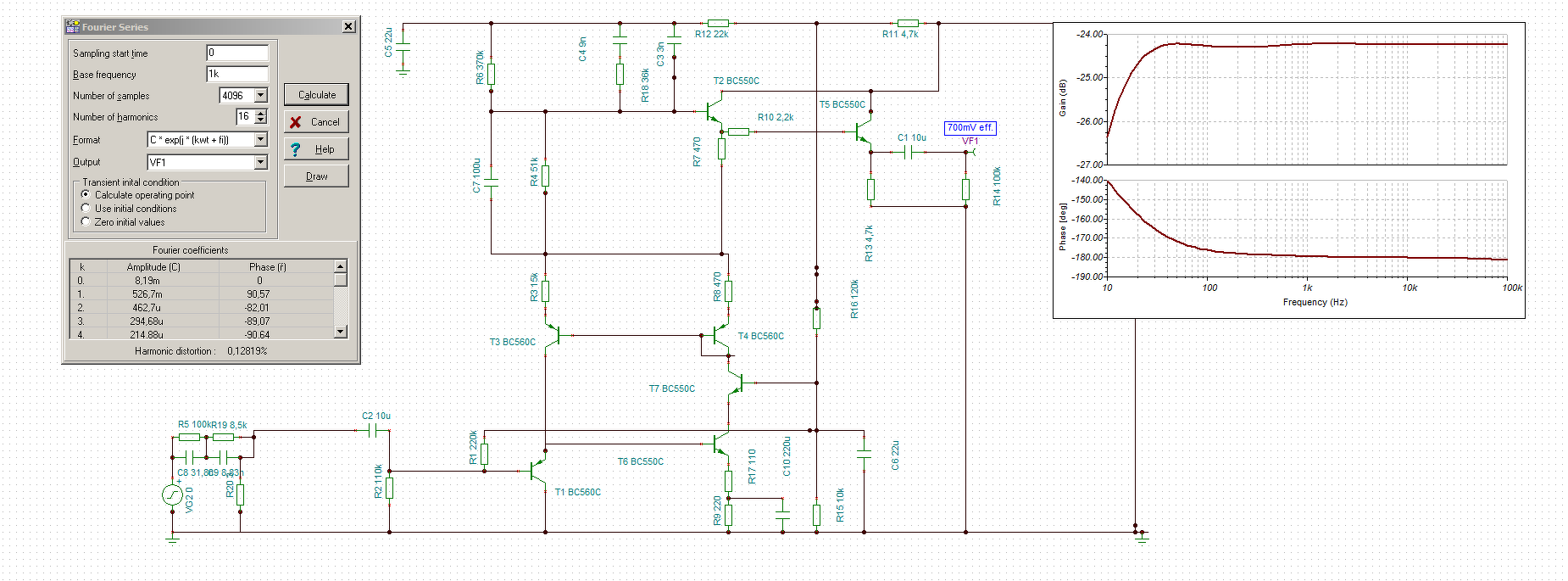This screenshot has width=1568, height=581.
Task: Select resistor R16 120k symbol
Action: tap(816, 318)
